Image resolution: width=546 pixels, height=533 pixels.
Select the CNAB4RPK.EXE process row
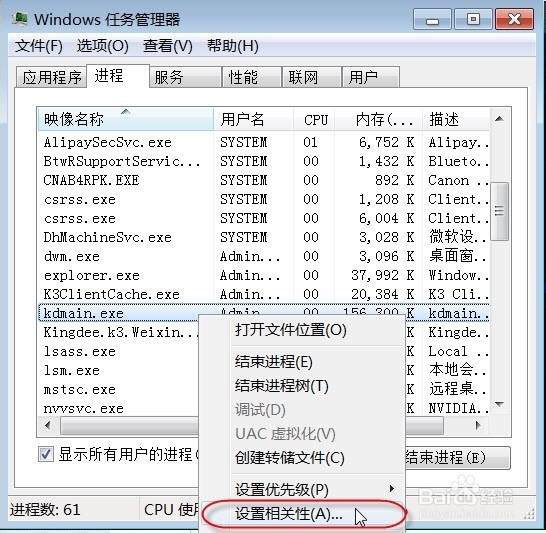point(264,180)
